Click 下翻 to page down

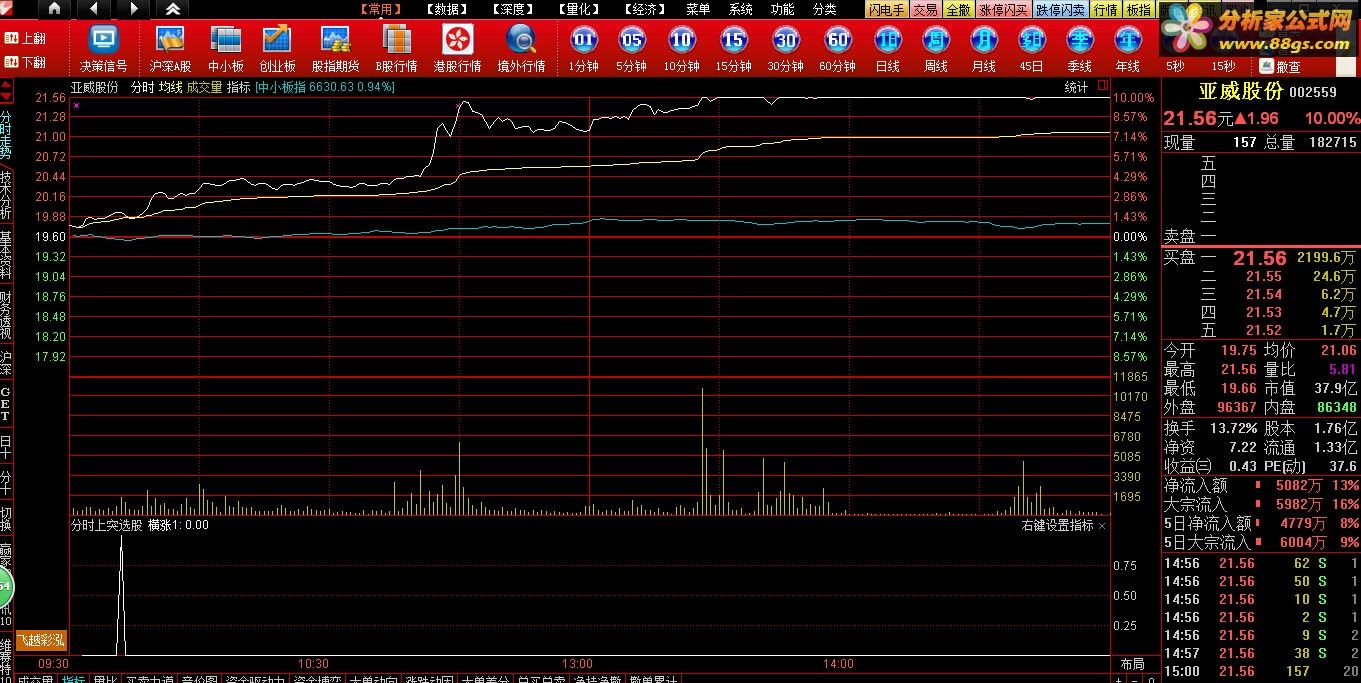coord(25,62)
